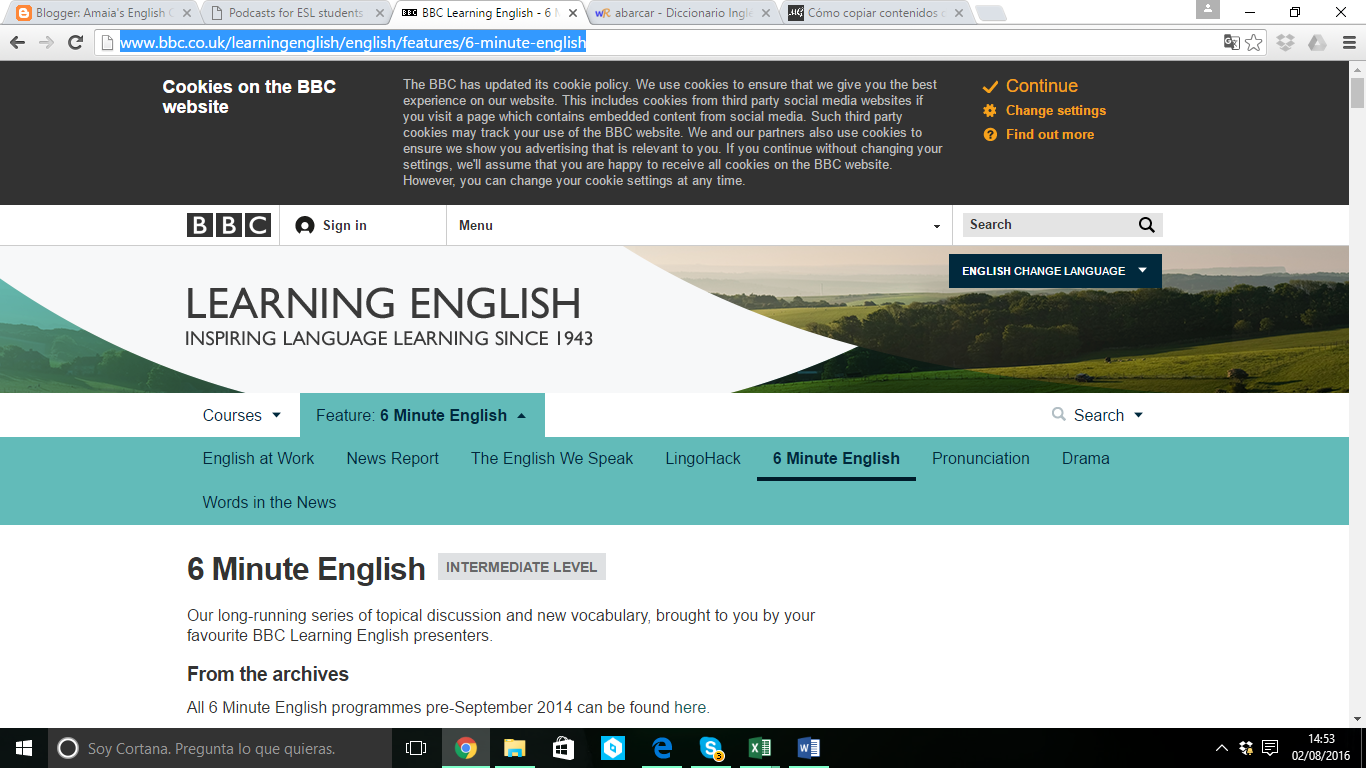
Task: Click BBC Sign in
Action: tap(331, 225)
